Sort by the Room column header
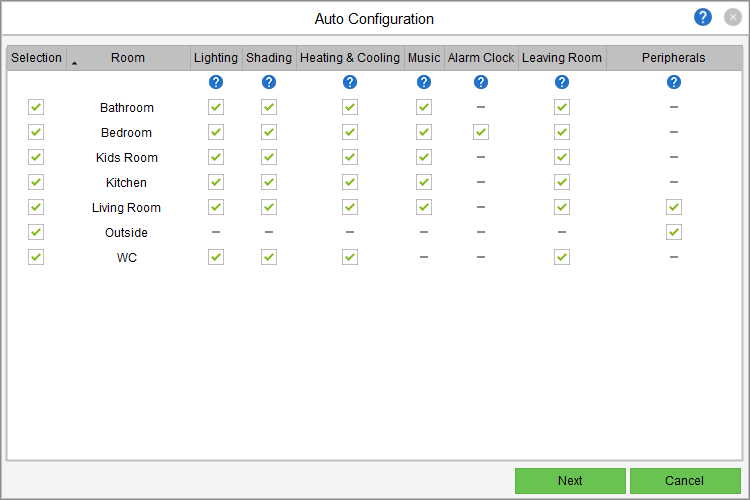Screen dimensions: 750x500 [128, 58]
